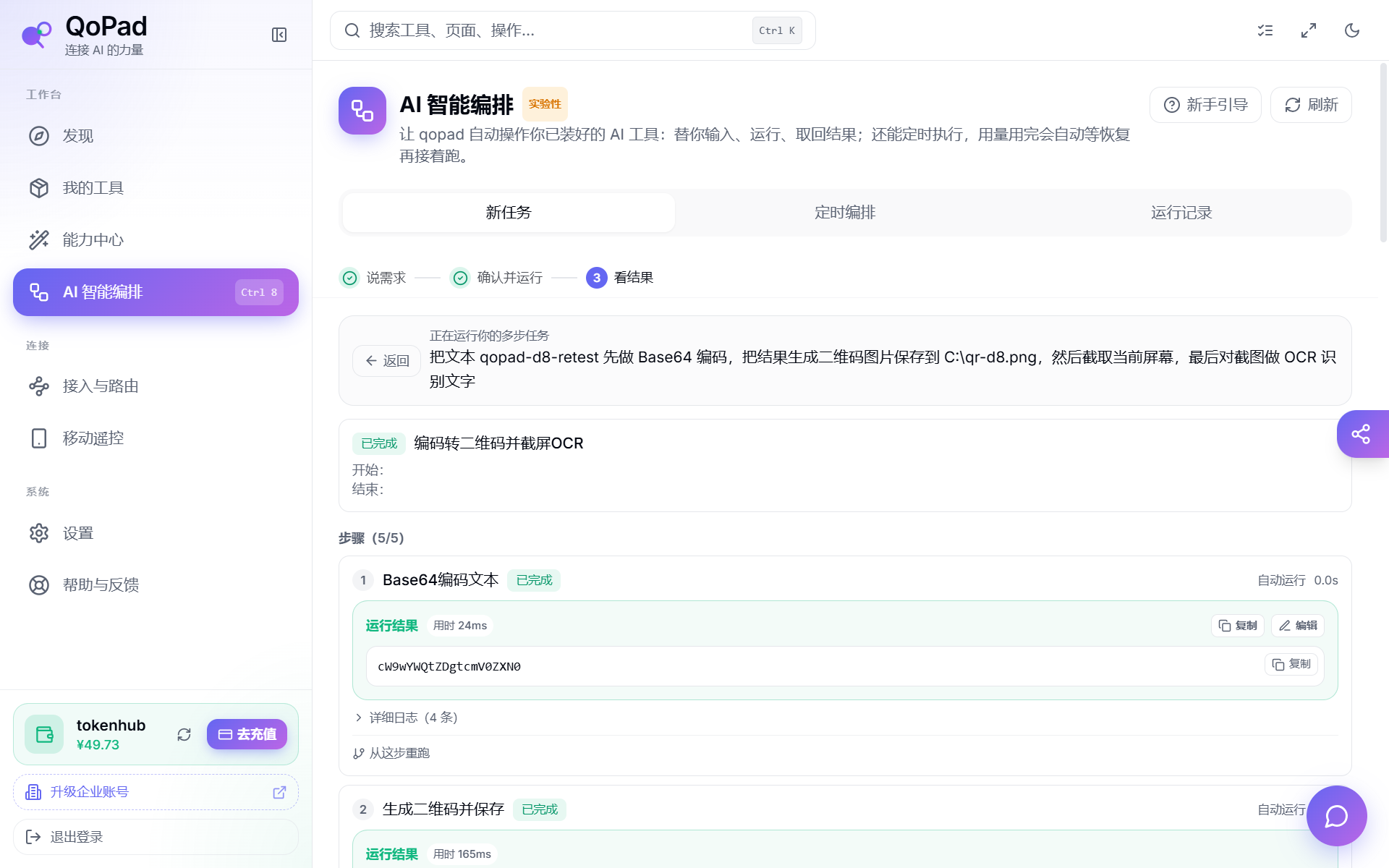The height and width of the screenshot is (868, 1389).
Task: Click the QoPad logo icon
Action: pyautogui.click(x=37, y=34)
